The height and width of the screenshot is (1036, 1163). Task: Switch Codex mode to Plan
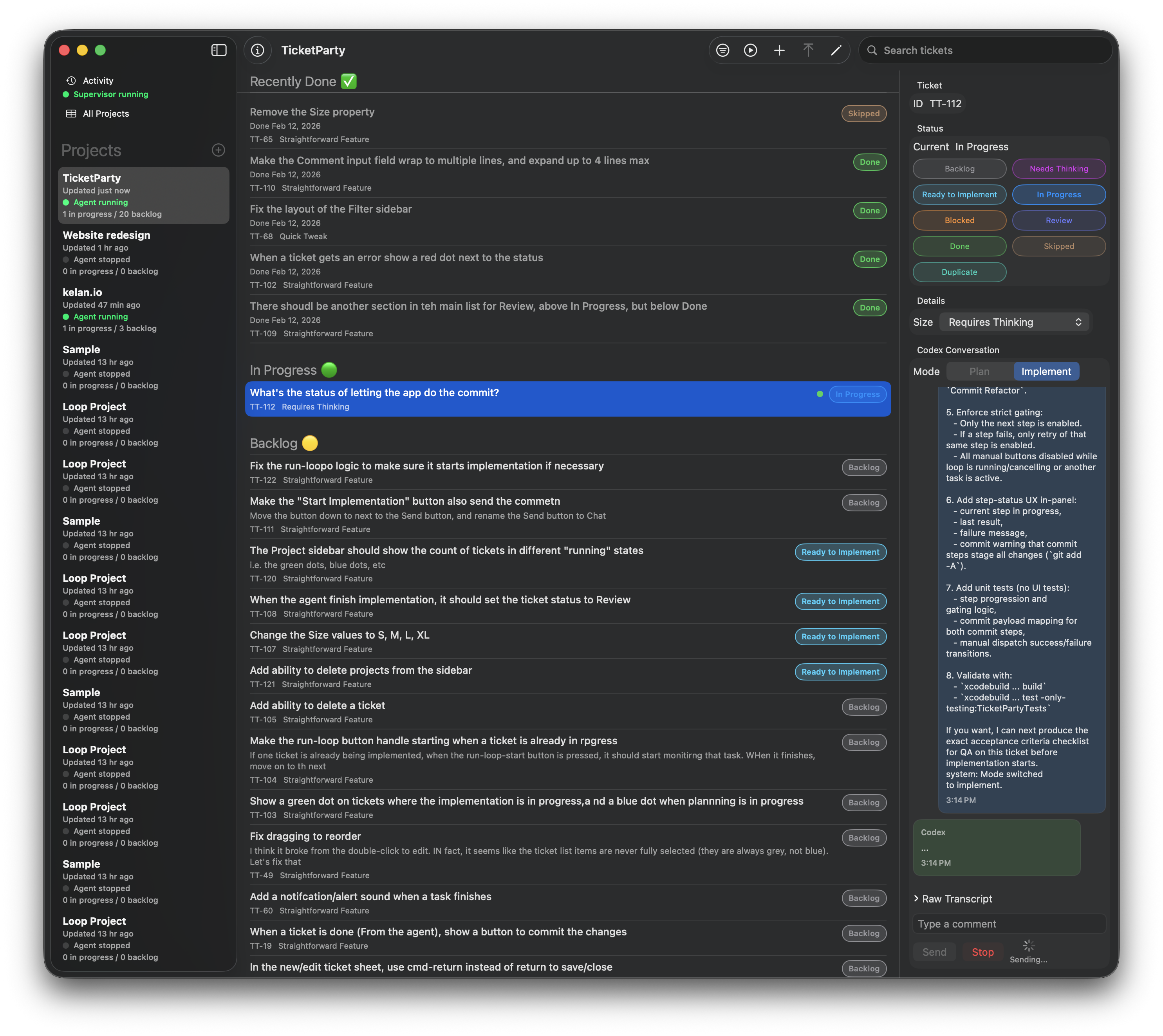point(979,372)
